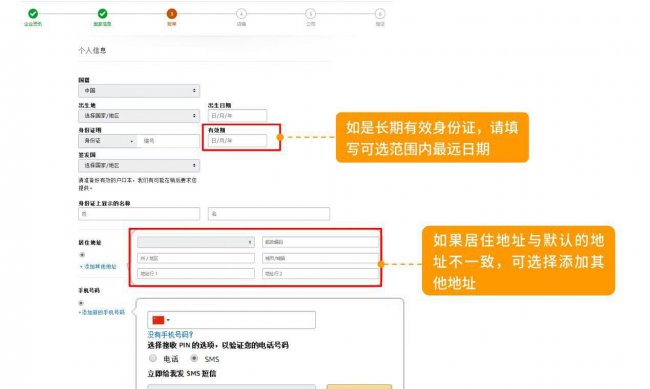Click the 身份证上显示的名称 label
The width and height of the screenshot is (650, 389).
(104, 203)
